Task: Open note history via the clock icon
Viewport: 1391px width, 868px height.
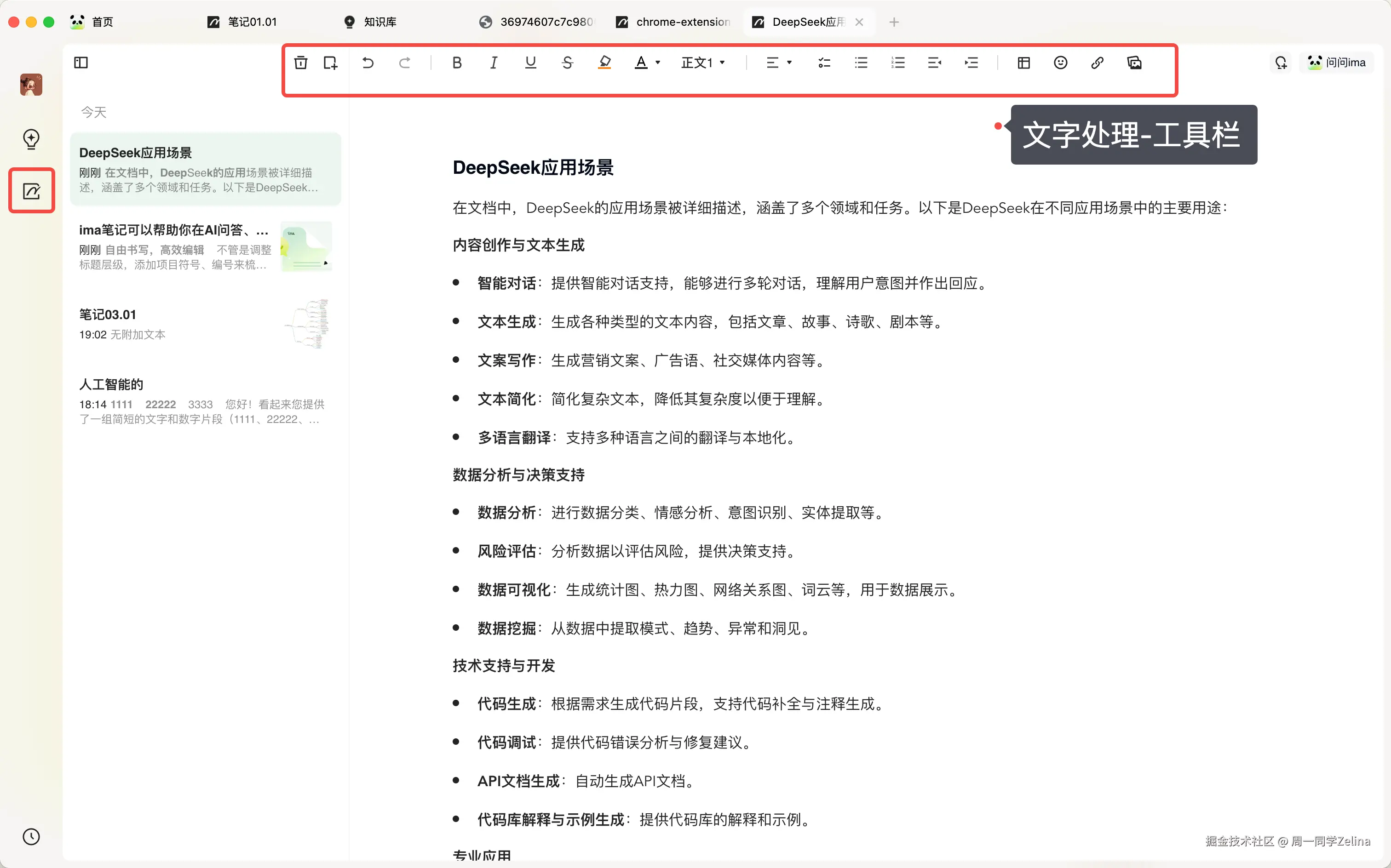Action: [31, 836]
